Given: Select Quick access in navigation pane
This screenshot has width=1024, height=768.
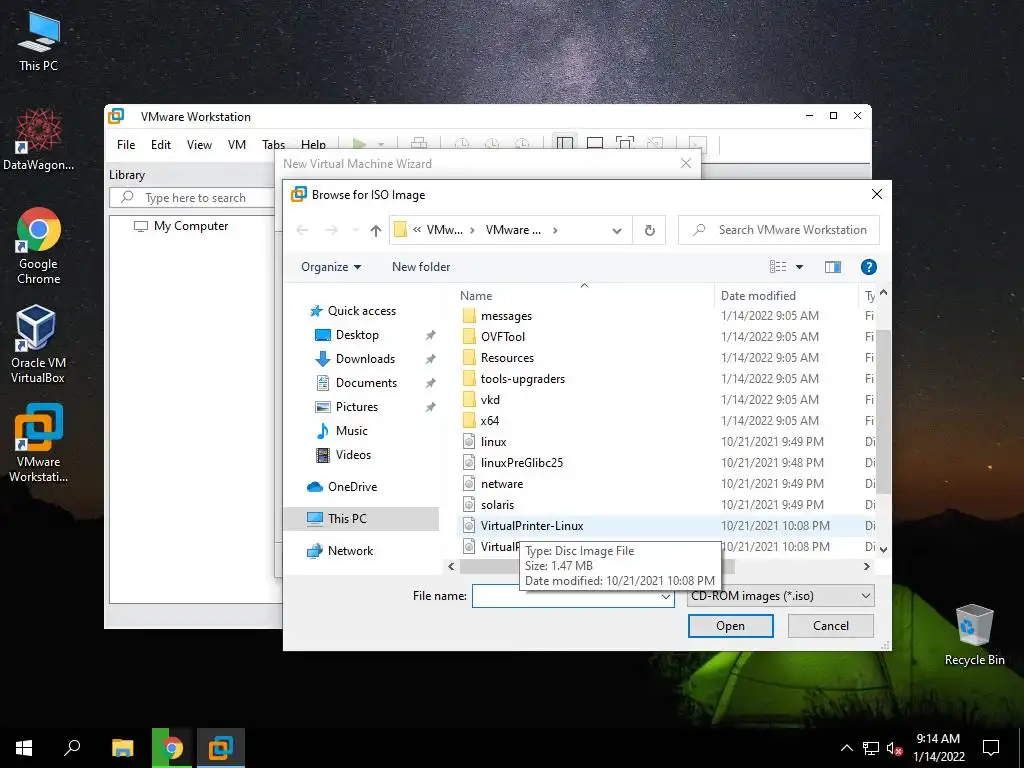Looking at the screenshot, I should 361,311.
